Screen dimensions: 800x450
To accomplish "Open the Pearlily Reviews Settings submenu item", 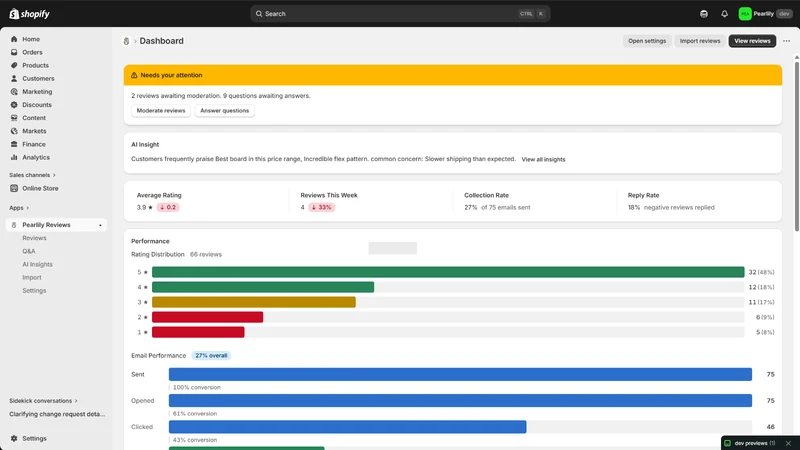I will tap(34, 290).
